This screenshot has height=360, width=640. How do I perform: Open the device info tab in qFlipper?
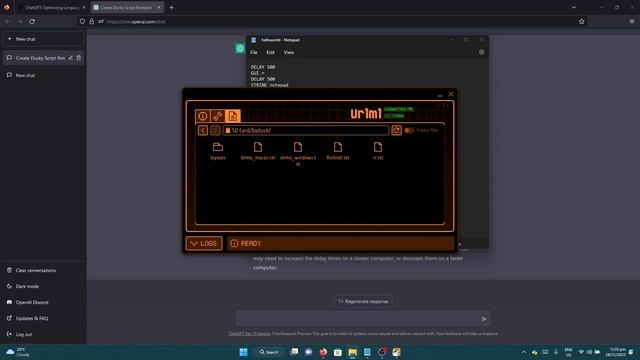[202, 116]
